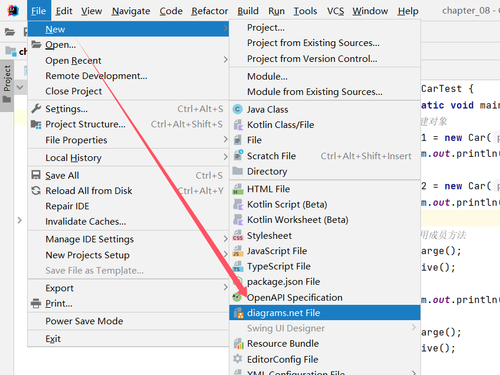Open the Window menu
Image resolution: width=500 pixels, height=375 pixels.
(370, 11)
